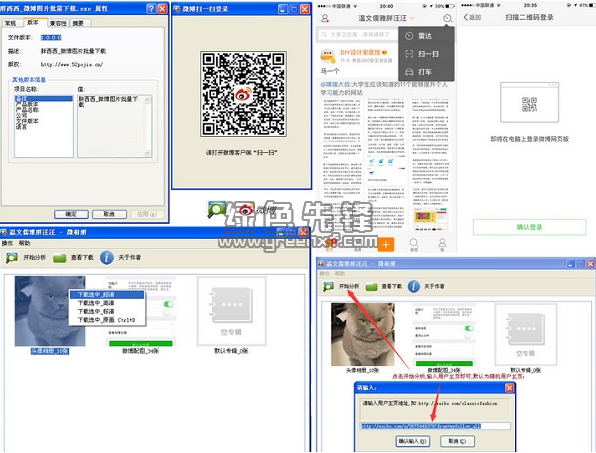
Task: Click the selected file version value 1.0.0.0
Action: pyautogui.click(x=51, y=37)
